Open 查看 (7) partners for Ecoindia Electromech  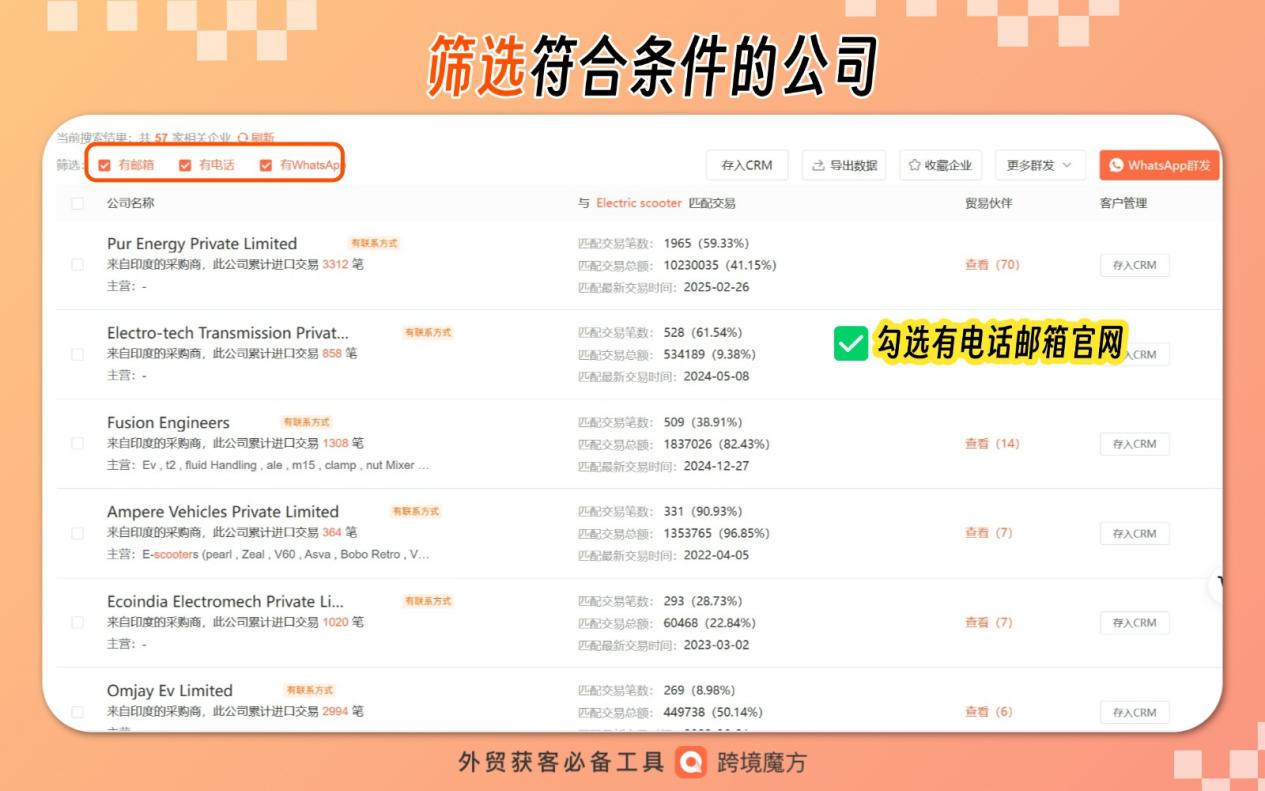point(989,622)
